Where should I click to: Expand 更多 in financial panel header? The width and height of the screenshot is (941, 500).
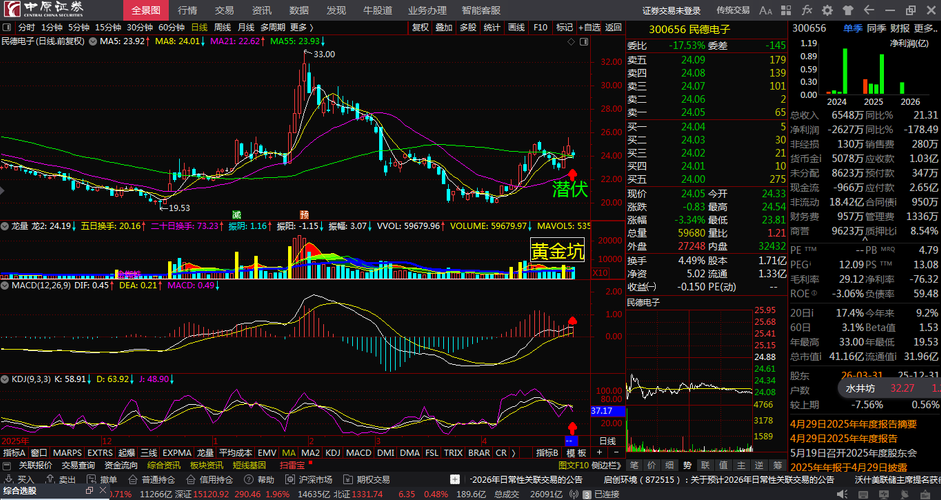pos(926,28)
